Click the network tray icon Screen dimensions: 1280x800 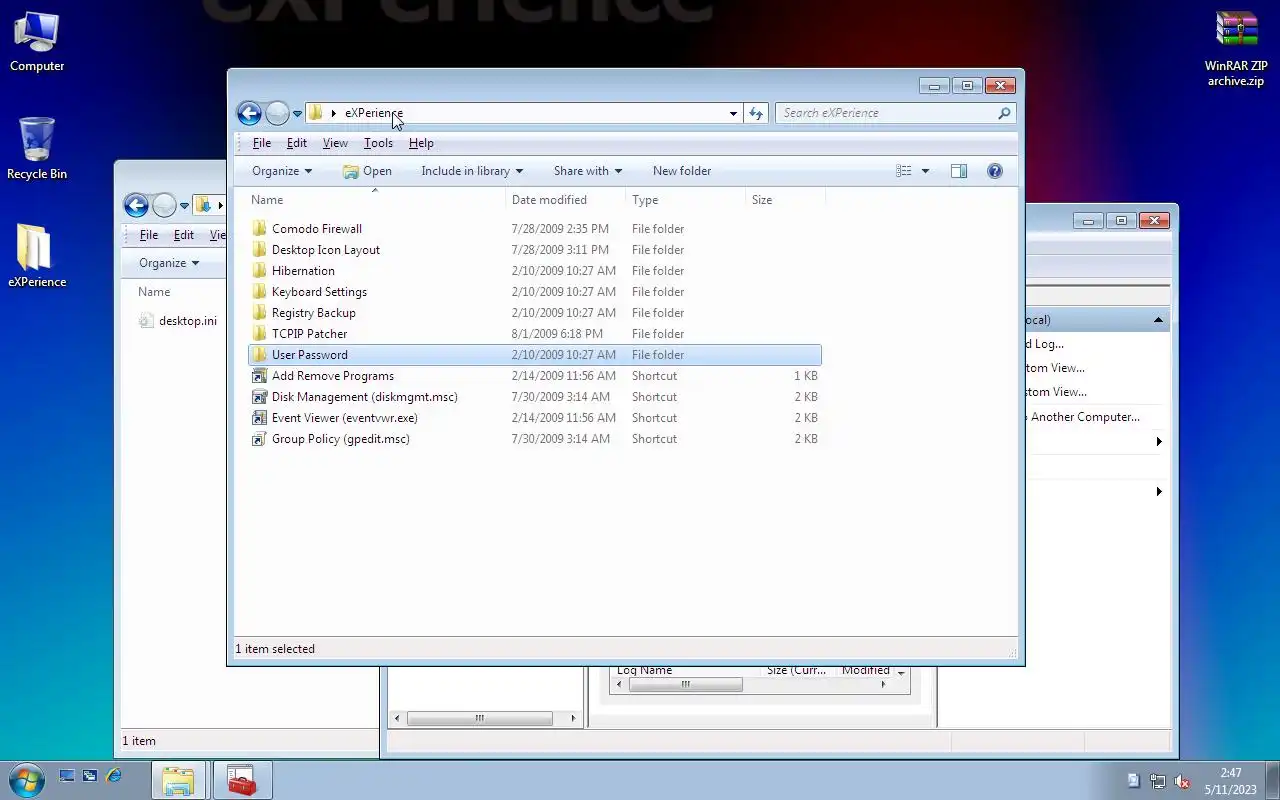pyautogui.click(x=1158, y=781)
